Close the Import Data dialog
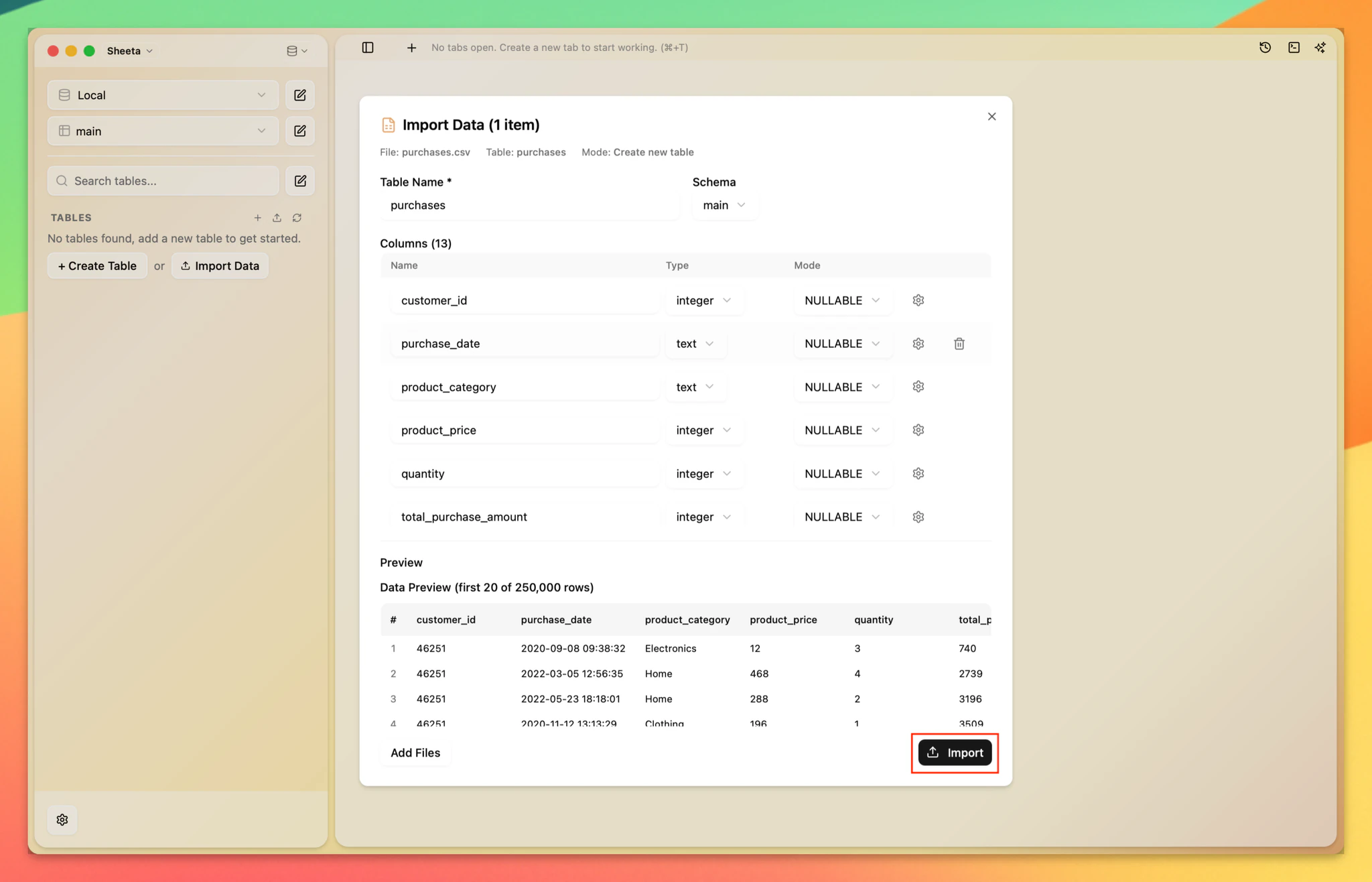 991,117
